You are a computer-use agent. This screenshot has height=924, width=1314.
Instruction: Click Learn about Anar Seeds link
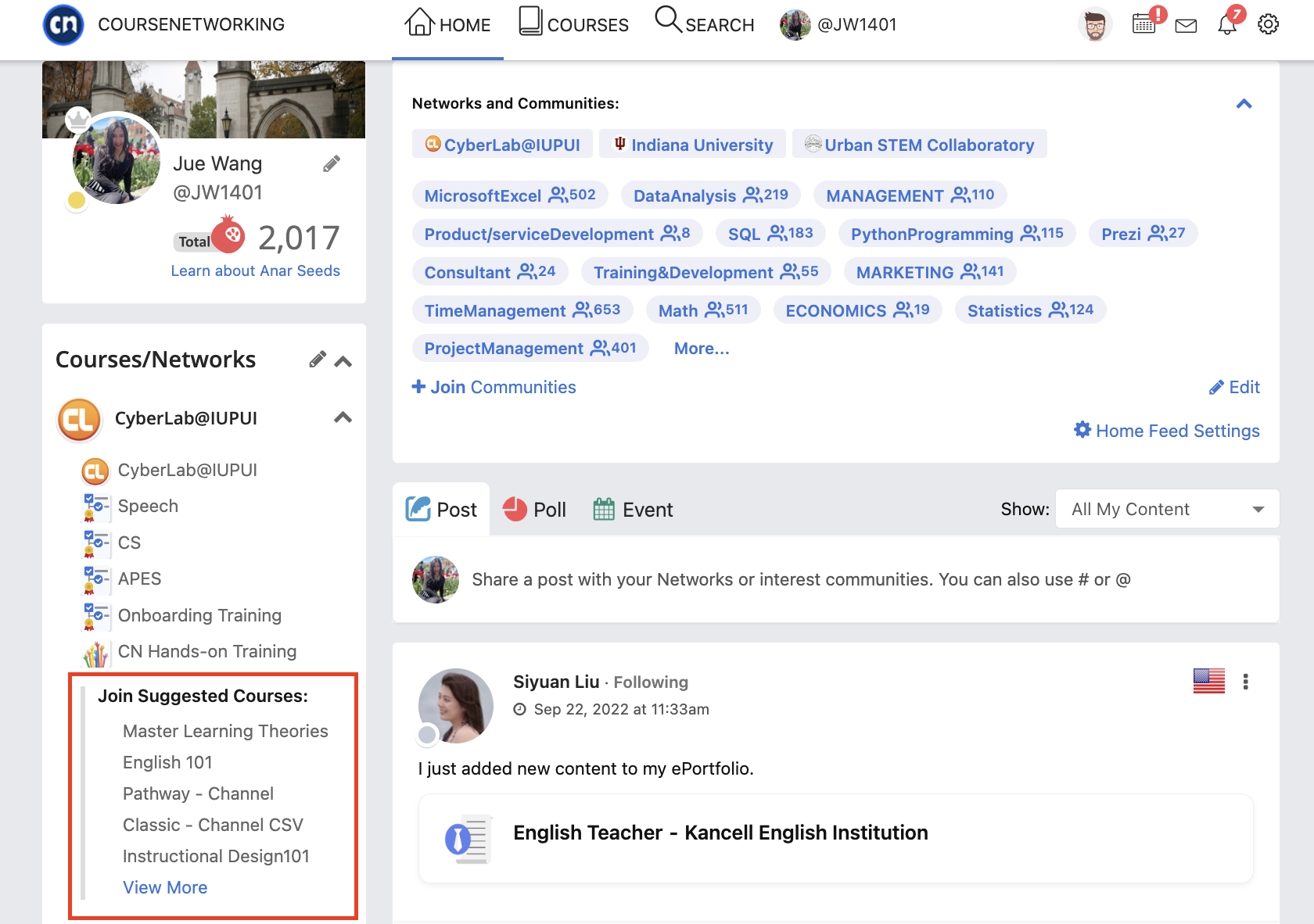click(x=256, y=270)
